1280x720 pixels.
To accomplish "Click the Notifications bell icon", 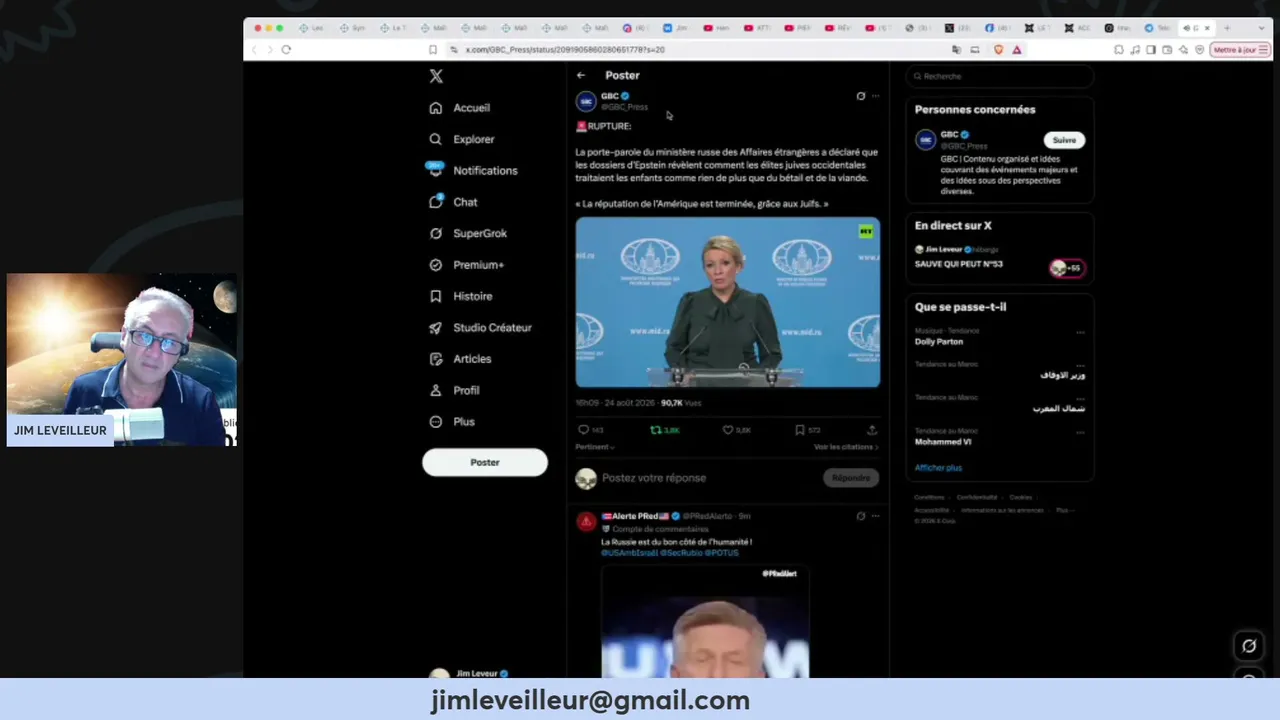I will coord(436,171).
